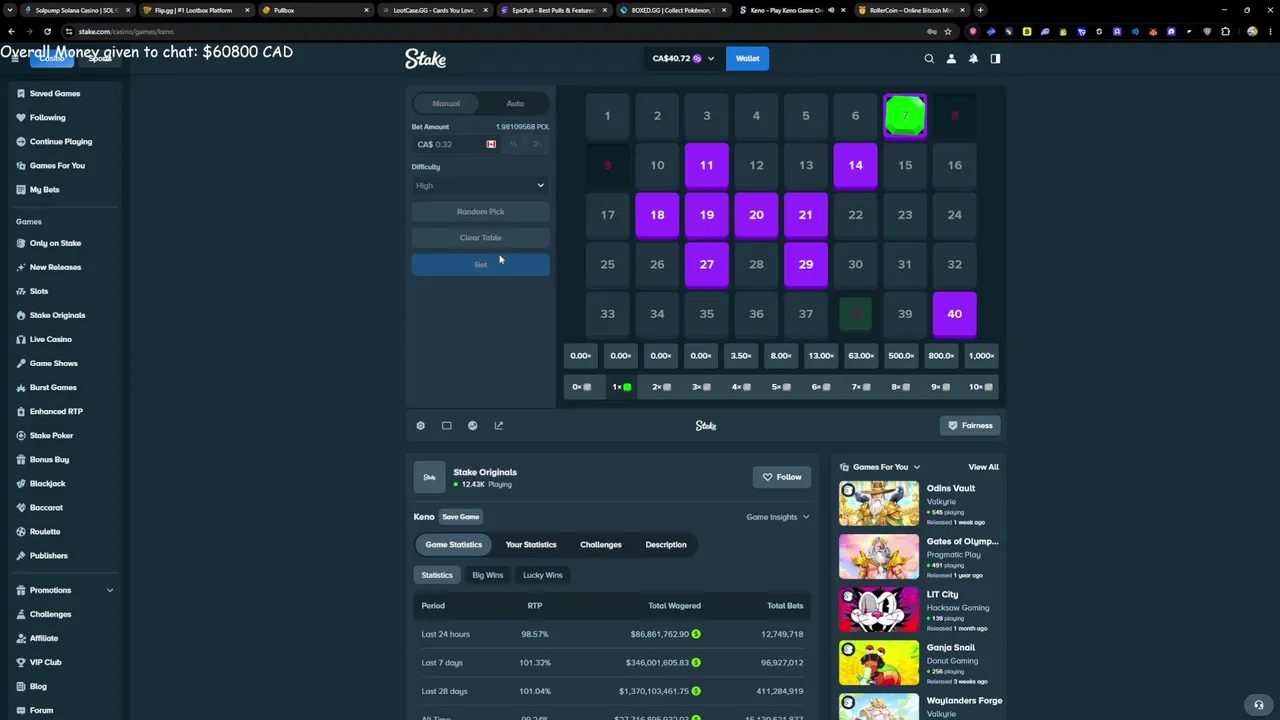Switch to Auto betting mode
This screenshot has width=1280, height=720.
[x=515, y=103]
